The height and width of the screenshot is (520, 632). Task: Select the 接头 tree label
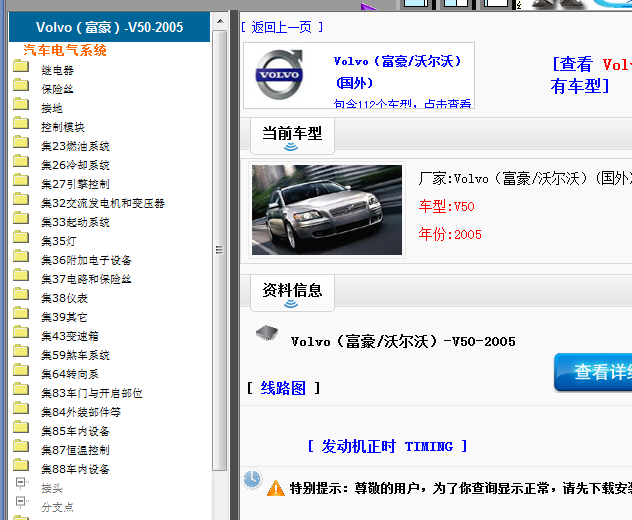52,488
